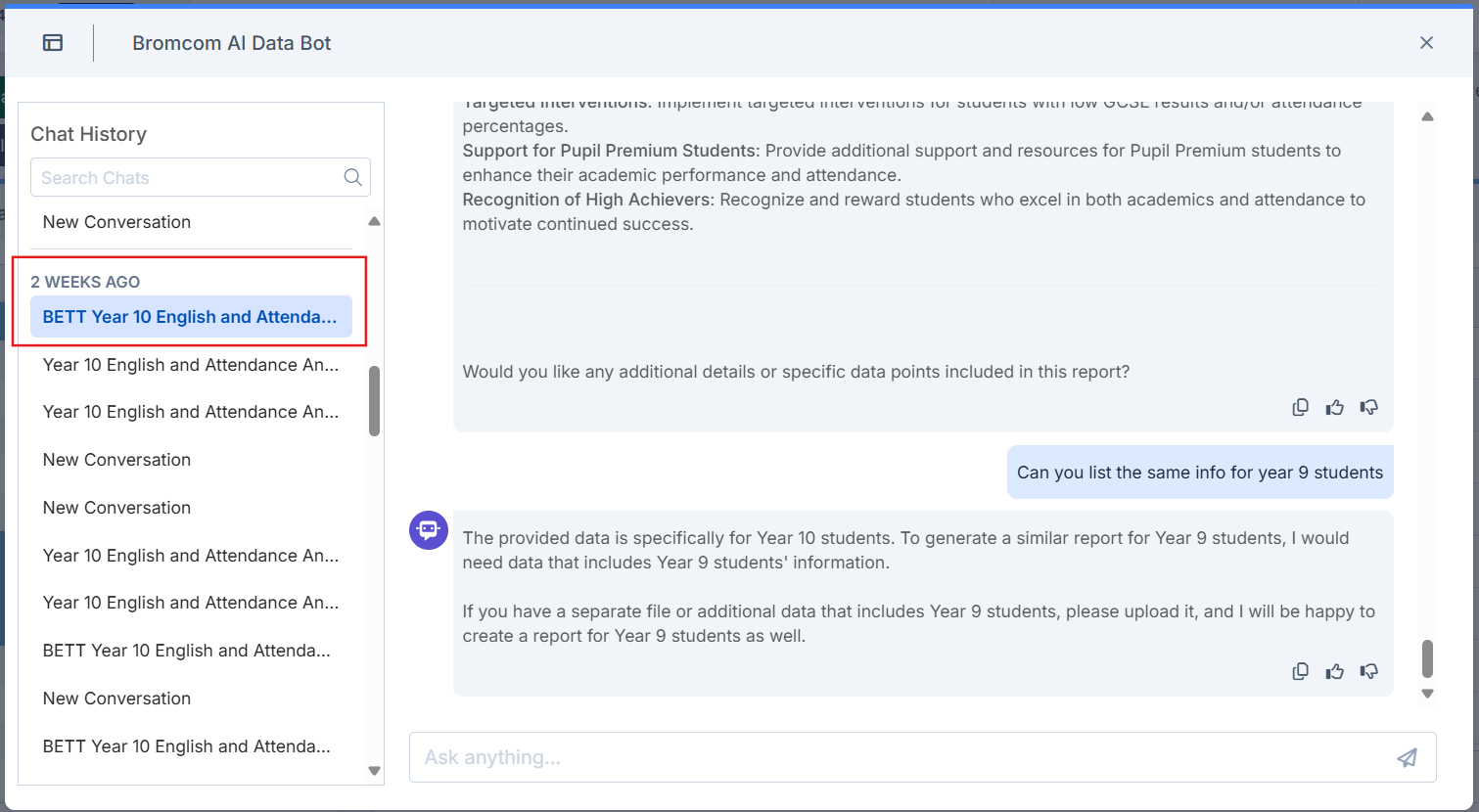1479x812 pixels.
Task: Click the down arrow on the chat message scrollbar
Action: 1427,693
